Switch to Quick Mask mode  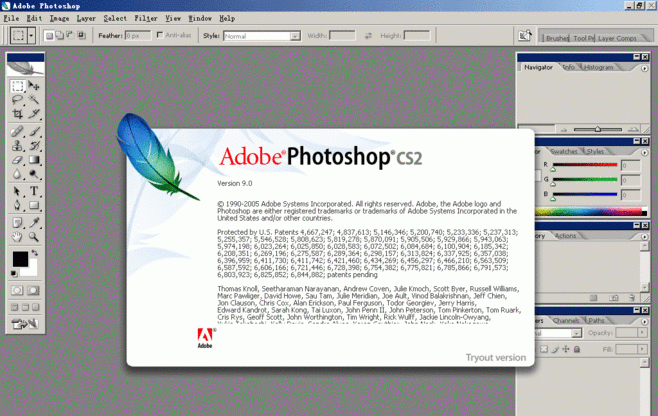click(33, 290)
